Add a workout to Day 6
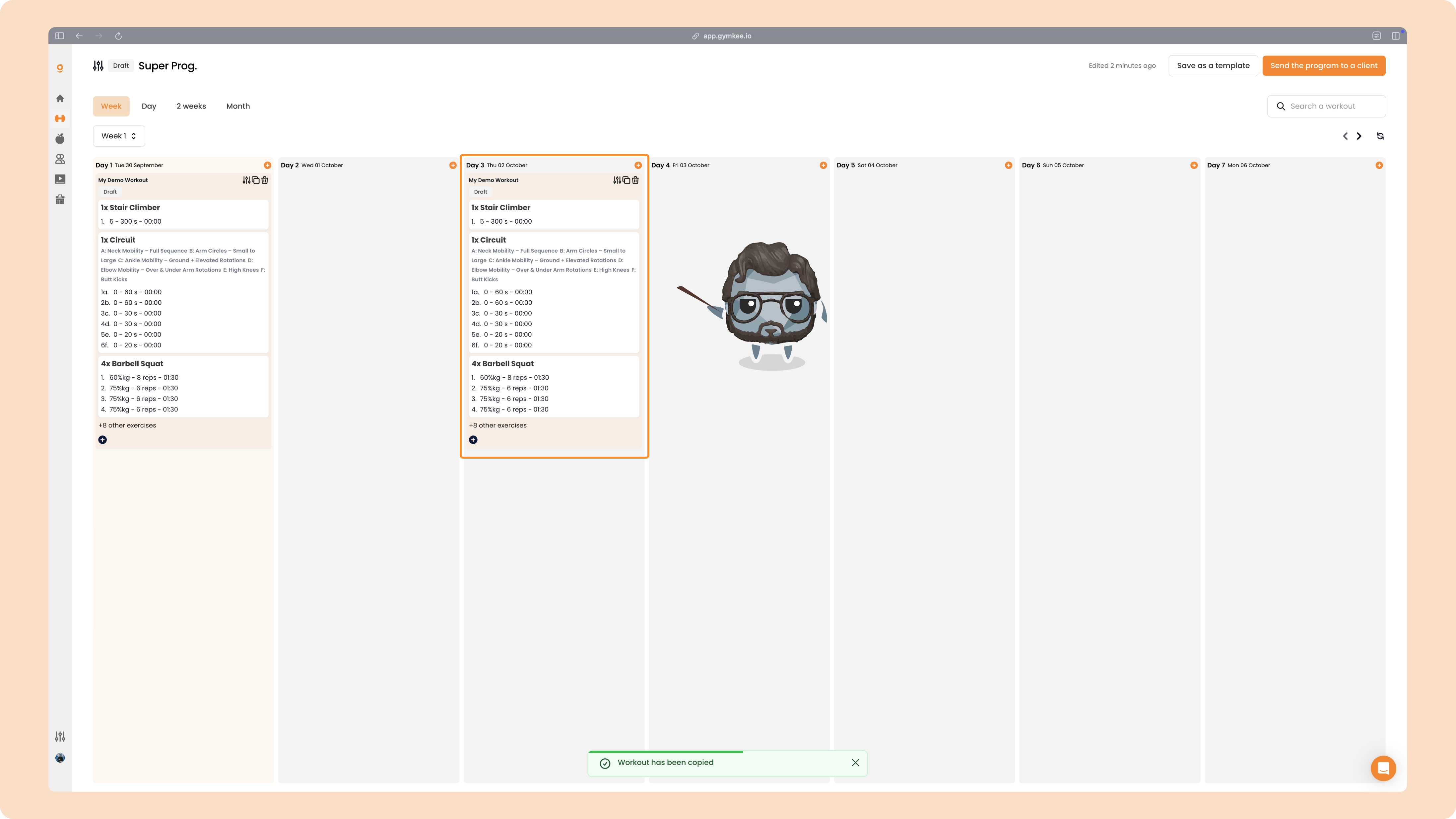1456x819 pixels. coord(1194,165)
